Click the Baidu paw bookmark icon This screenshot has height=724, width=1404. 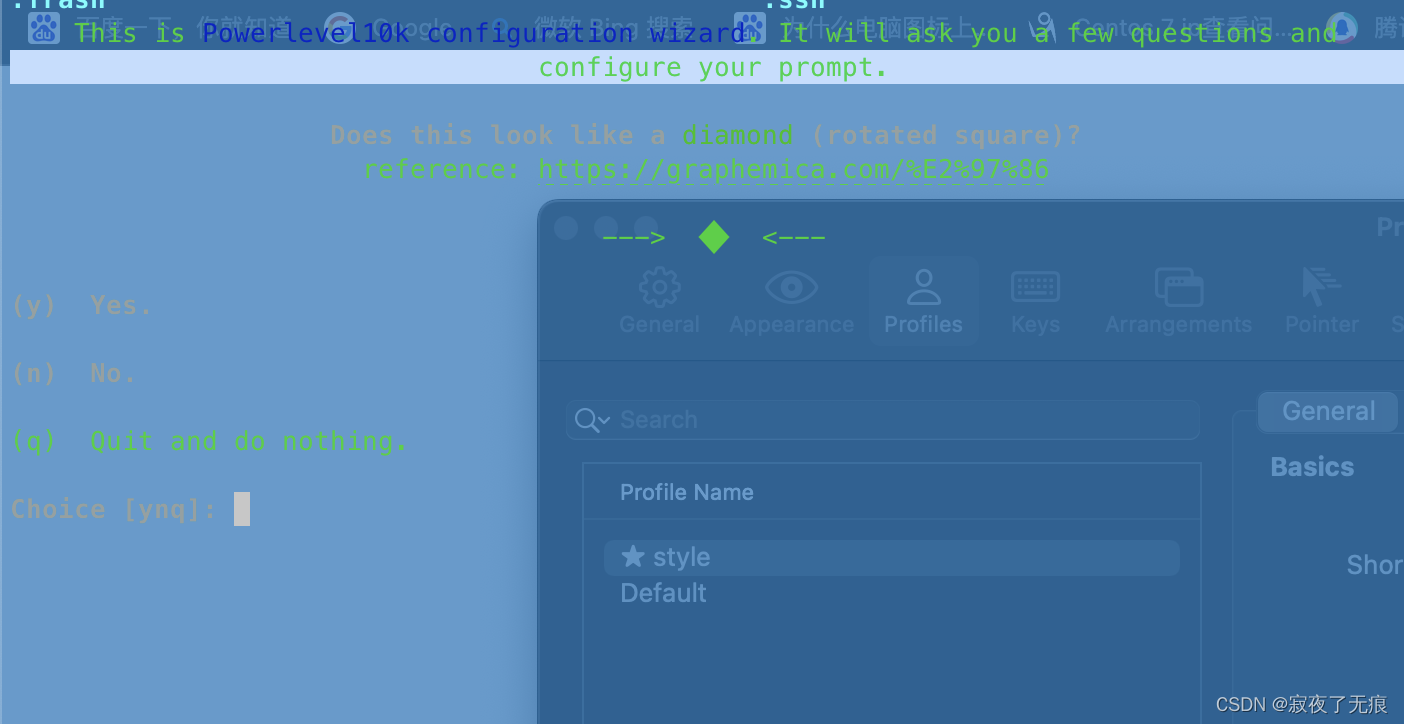(44, 27)
